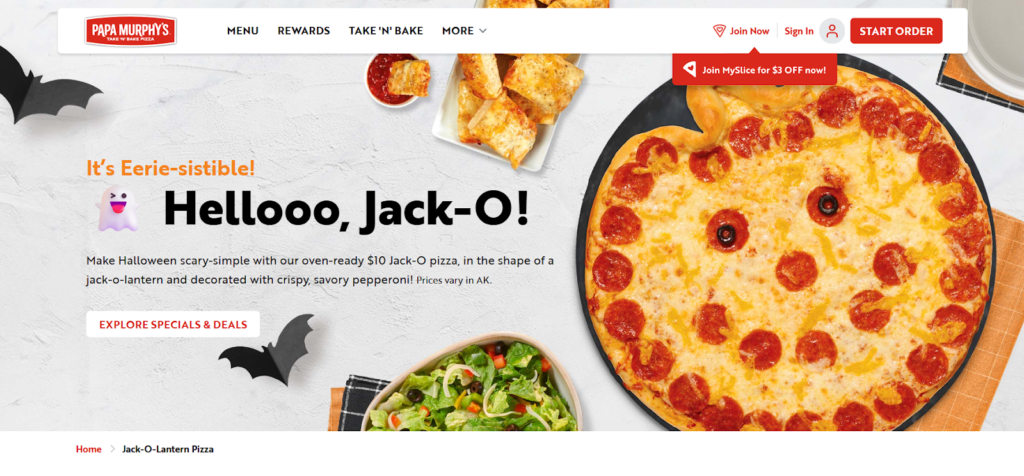
Task: Go to Home via the breadcrumb
Action: tap(89, 449)
